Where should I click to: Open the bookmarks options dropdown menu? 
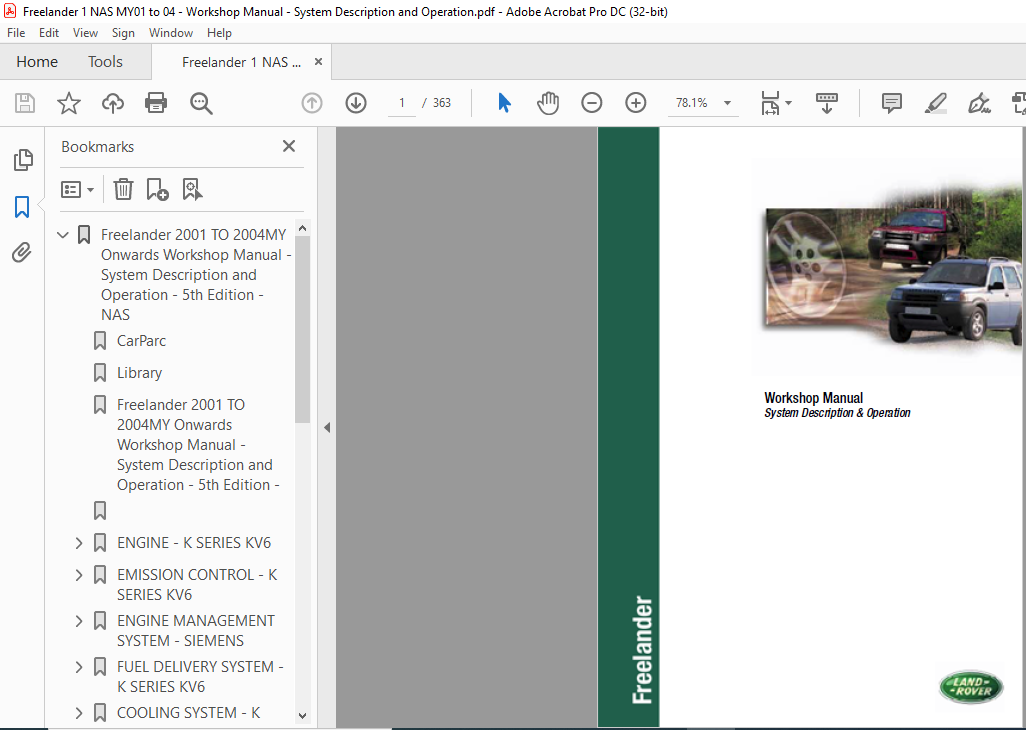(77, 190)
